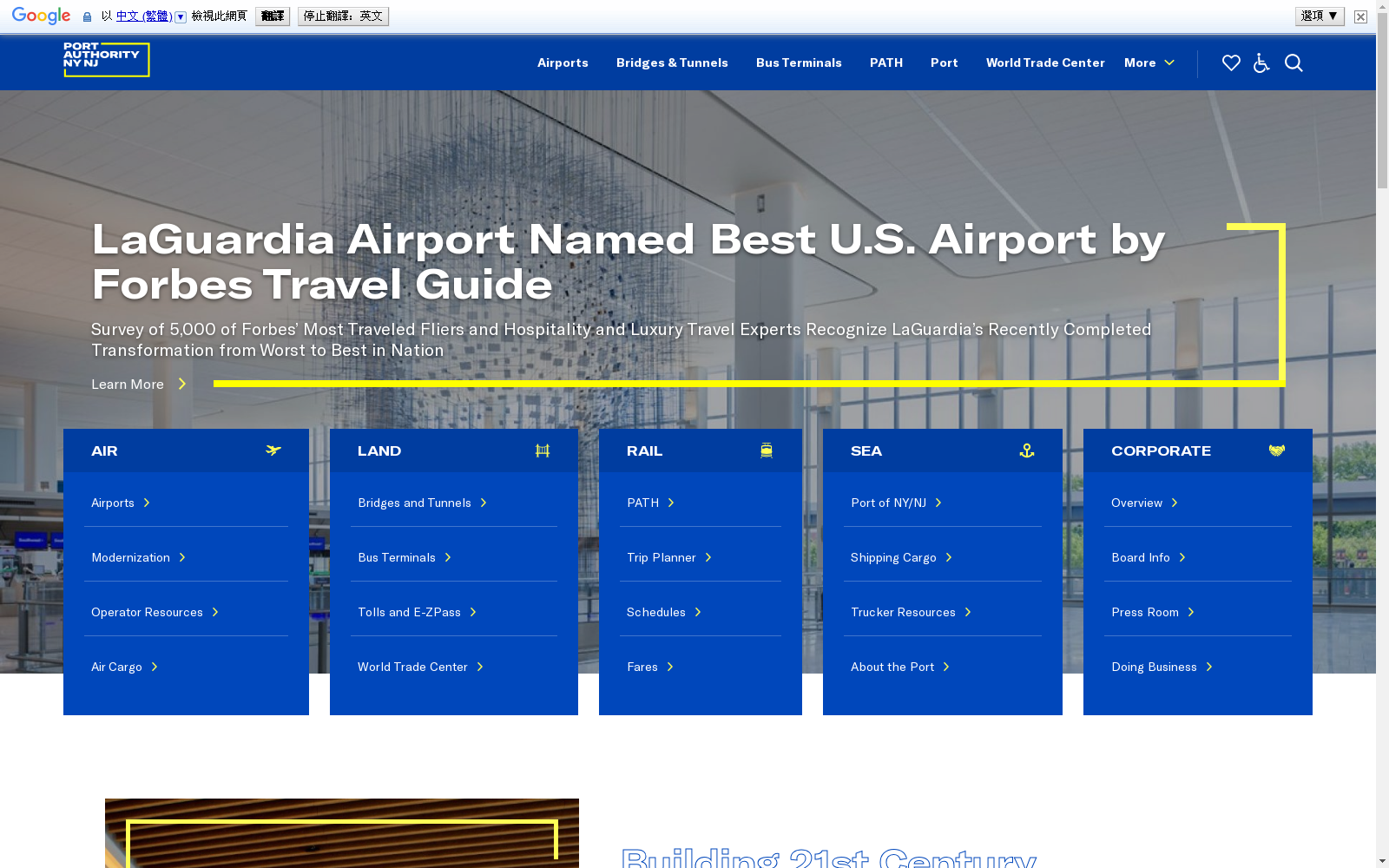Click the 翻譯 translate button
Image resolution: width=1389 pixels, height=868 pixels.
click(273, 16)
